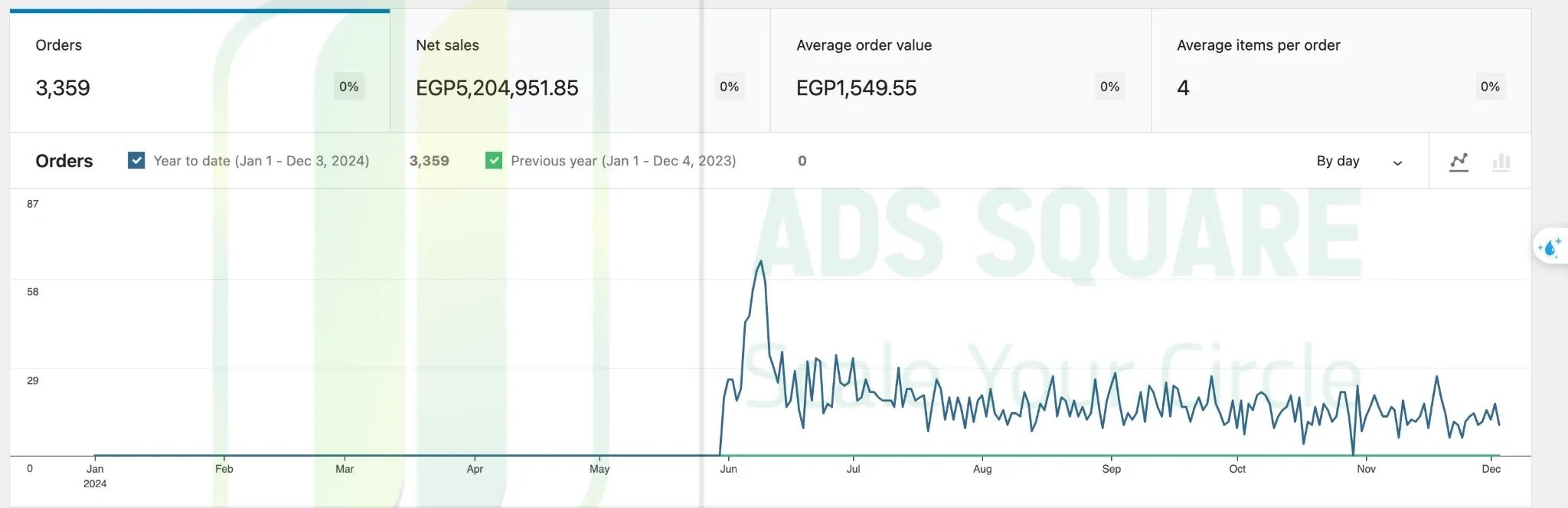Click the Jun label on the chart axis
The width and height of the screenshot is (1568, 508).
728,469
